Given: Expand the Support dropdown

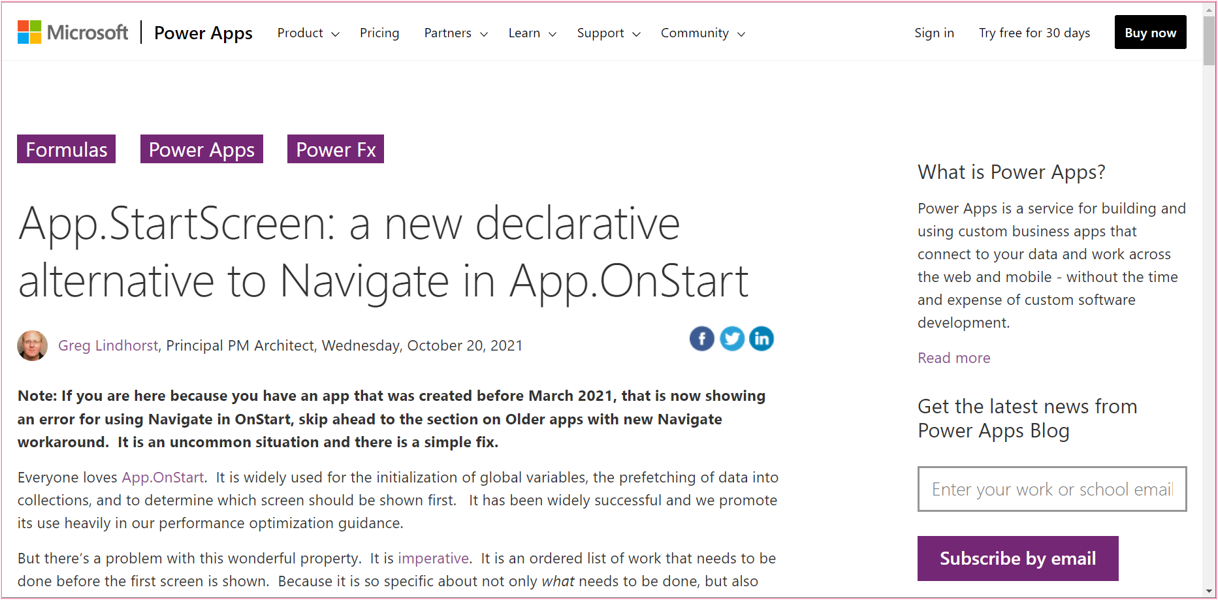Looking at the screenshot, I should coord(608,33).
